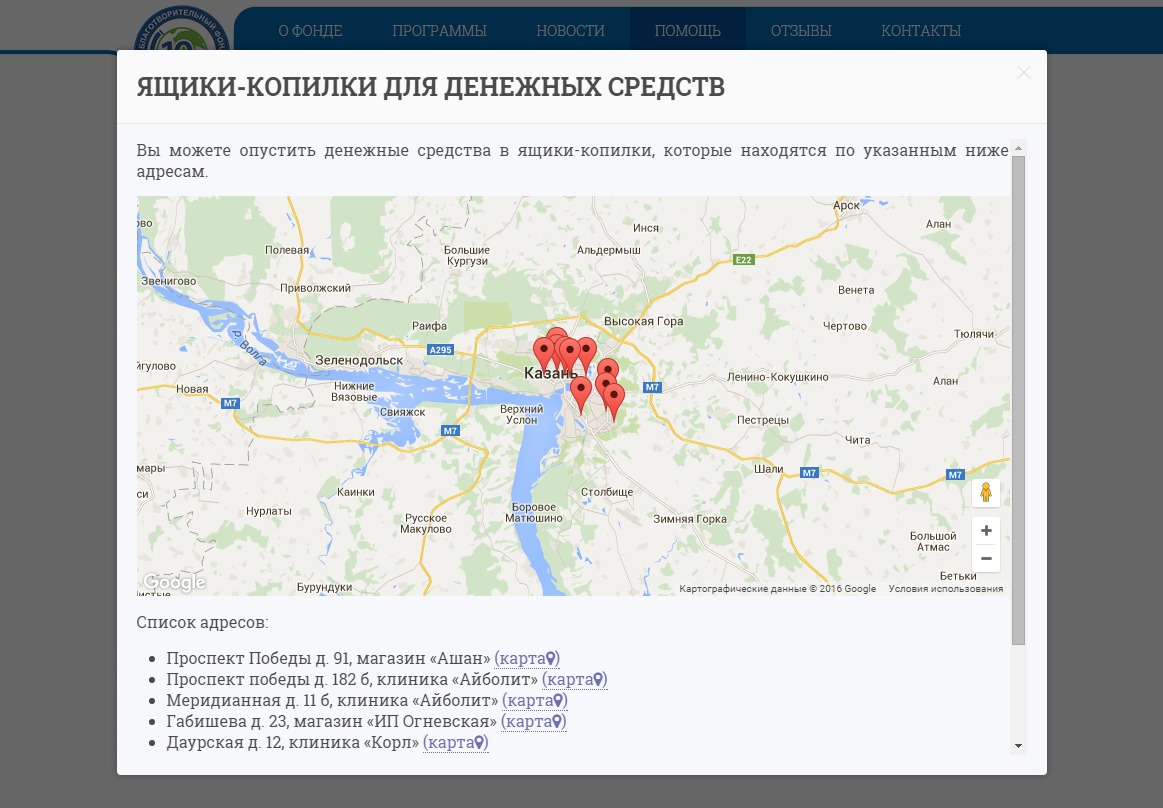1163x808 pixels.
Task: Open map link for Габишева д. 23
Action: (x=534, y=720)
